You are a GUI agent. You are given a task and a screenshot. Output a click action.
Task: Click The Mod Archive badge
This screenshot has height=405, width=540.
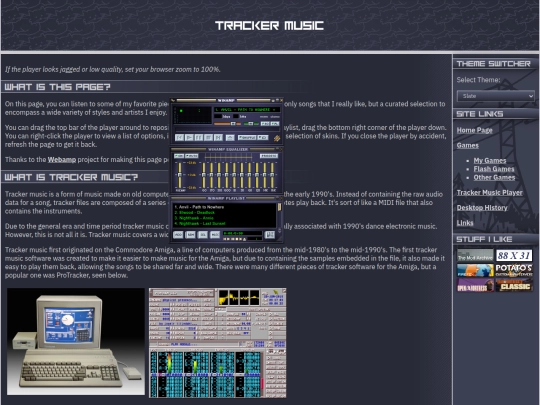(475, 255)
